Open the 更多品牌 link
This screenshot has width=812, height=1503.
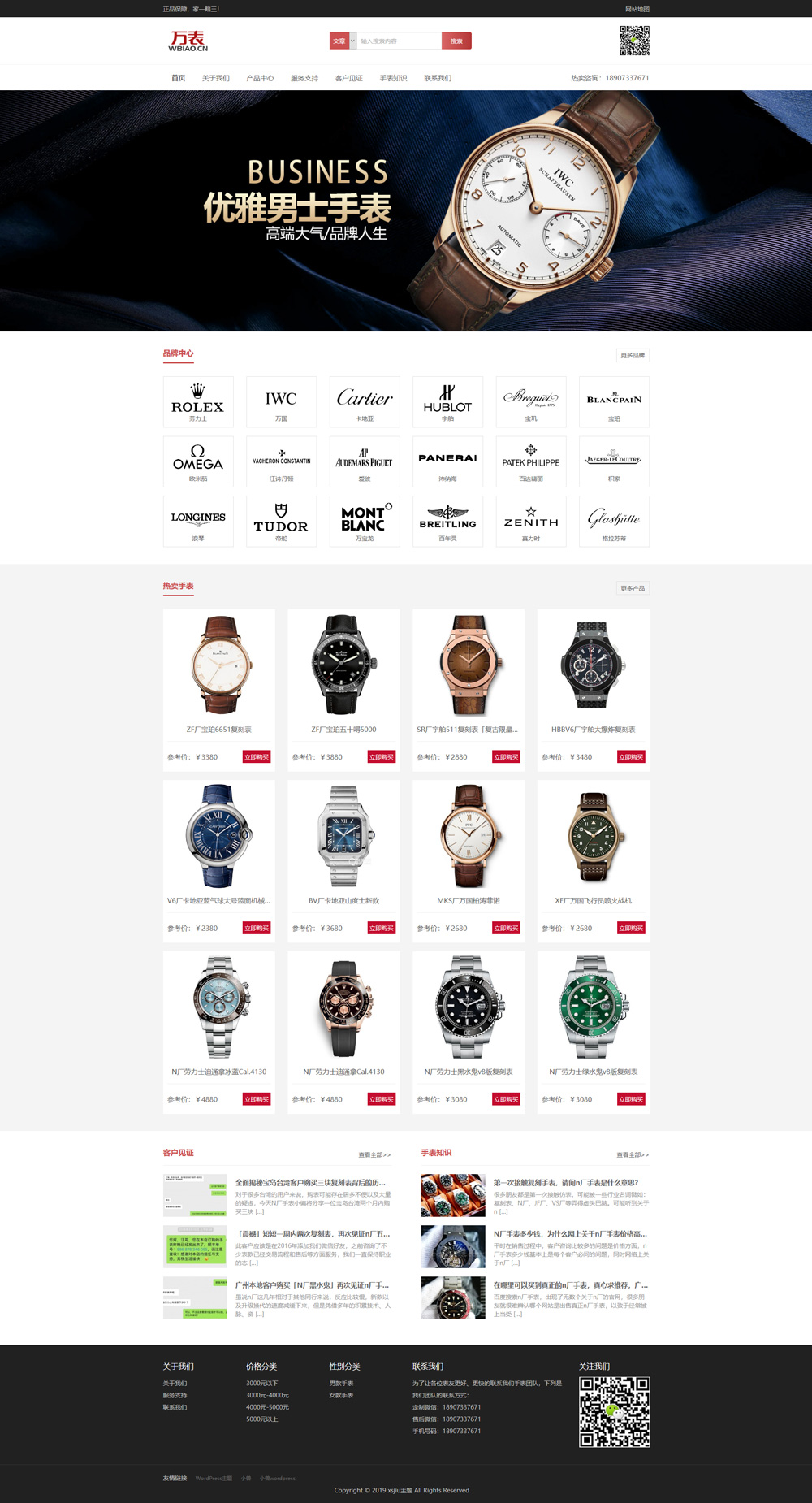click(x=633, y=355)
